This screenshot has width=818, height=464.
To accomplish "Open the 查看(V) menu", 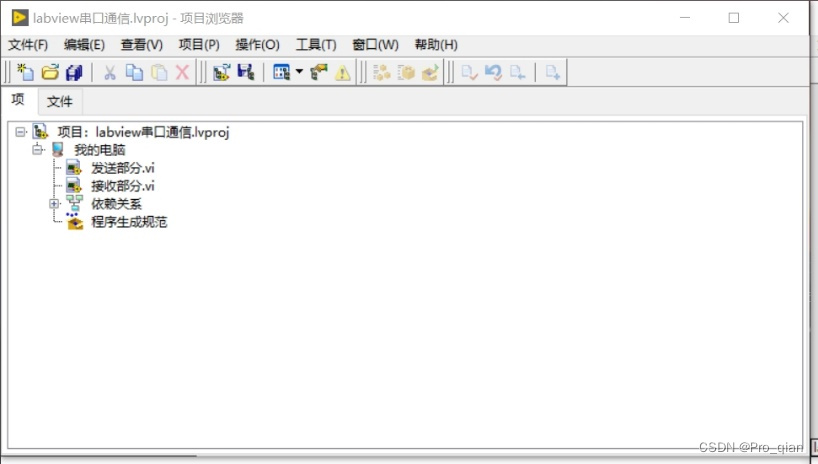I will tap(142, 45).
